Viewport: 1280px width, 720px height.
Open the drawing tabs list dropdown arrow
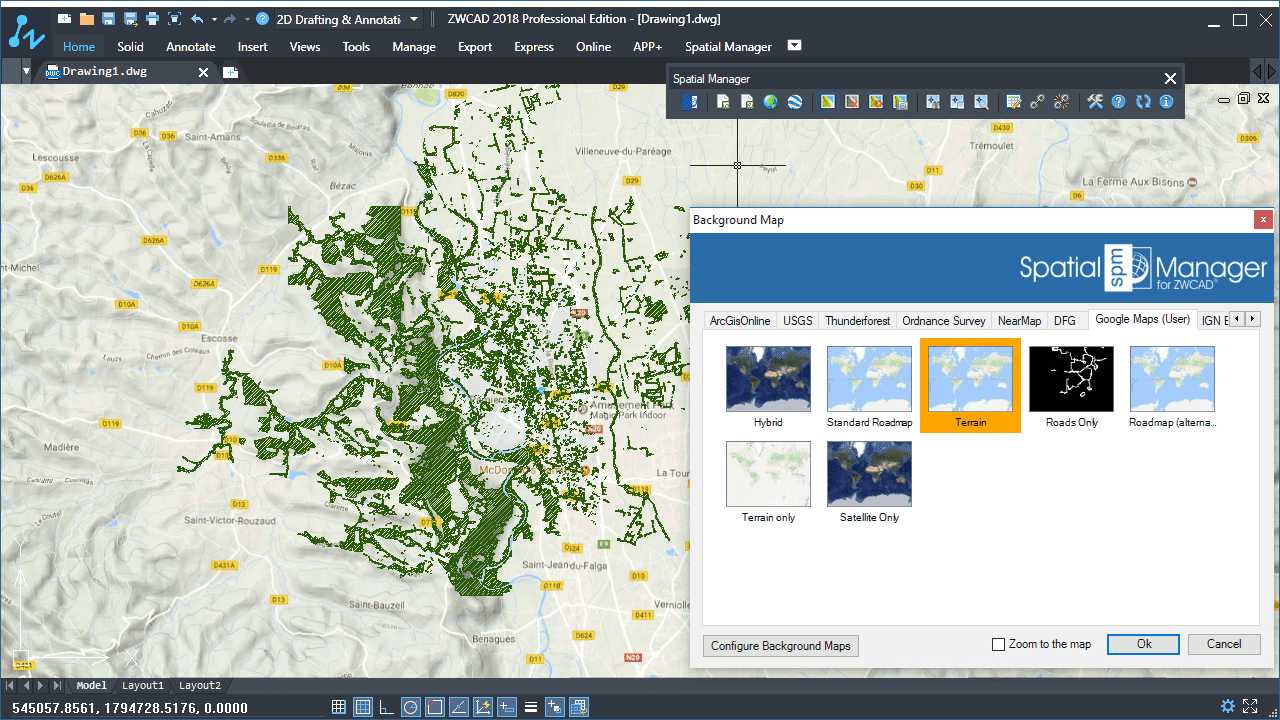point(26,71)
